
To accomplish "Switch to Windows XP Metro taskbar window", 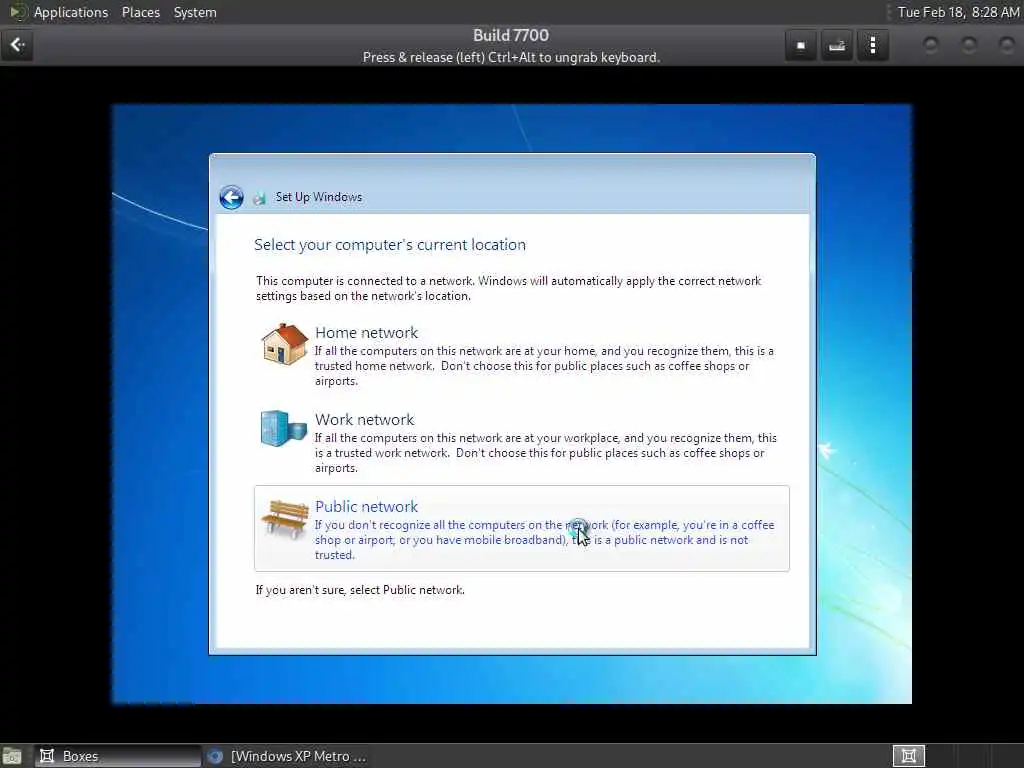I will 286,756.
